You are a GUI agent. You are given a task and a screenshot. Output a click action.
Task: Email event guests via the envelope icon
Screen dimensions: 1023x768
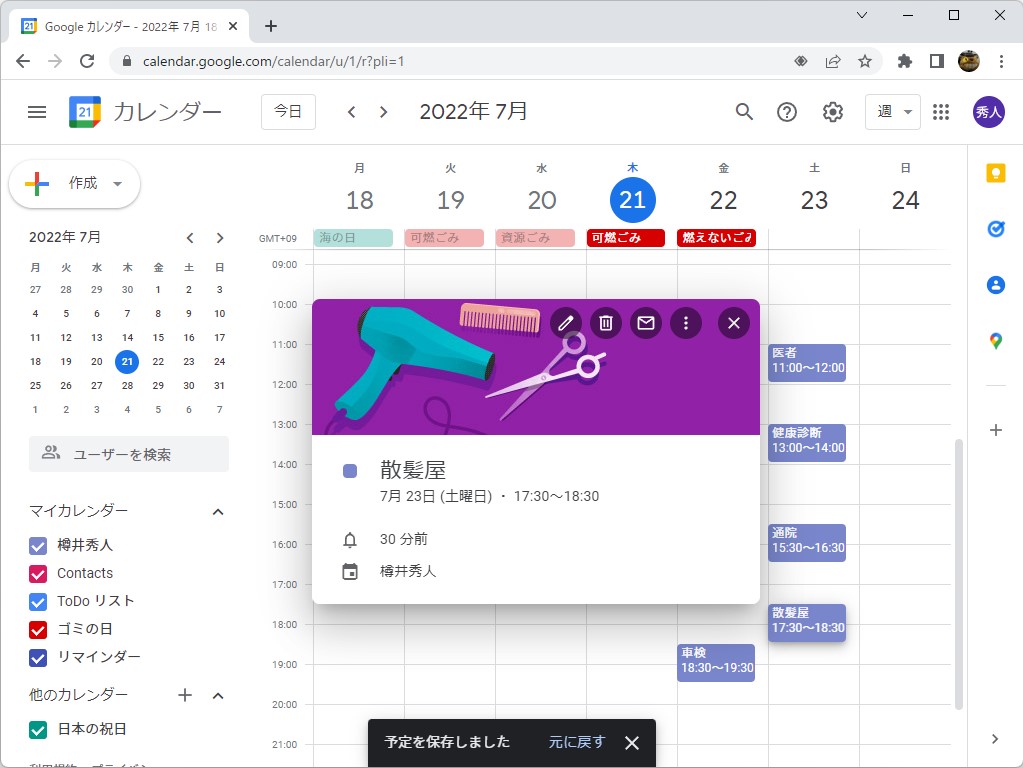[x=645, y=323]
